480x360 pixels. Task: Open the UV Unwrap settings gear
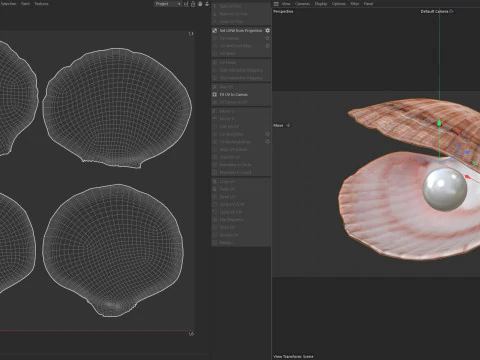[267, 38]
